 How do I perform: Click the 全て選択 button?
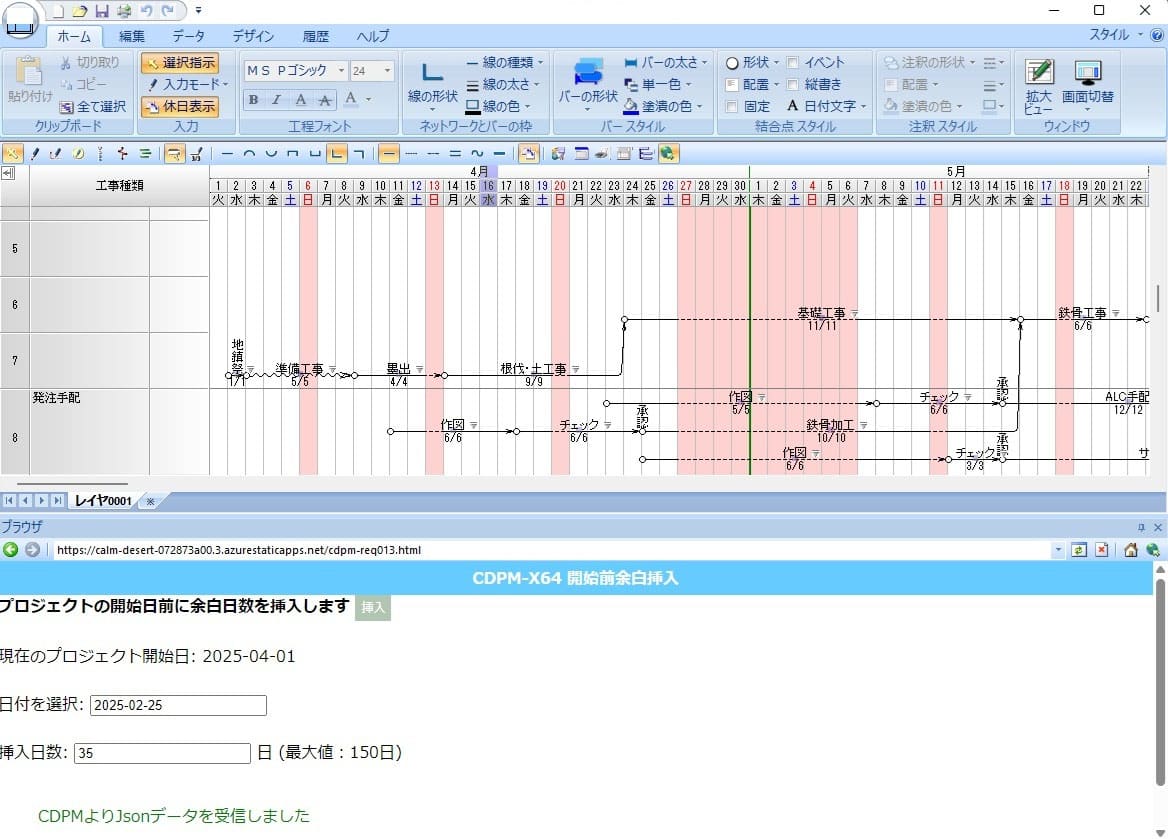[92, 107]
